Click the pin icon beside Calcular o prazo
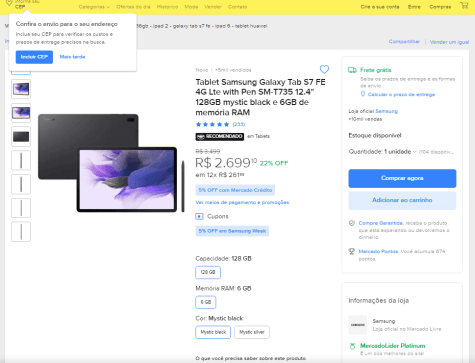This screenshot has height=363, width=475. [363, 94]
